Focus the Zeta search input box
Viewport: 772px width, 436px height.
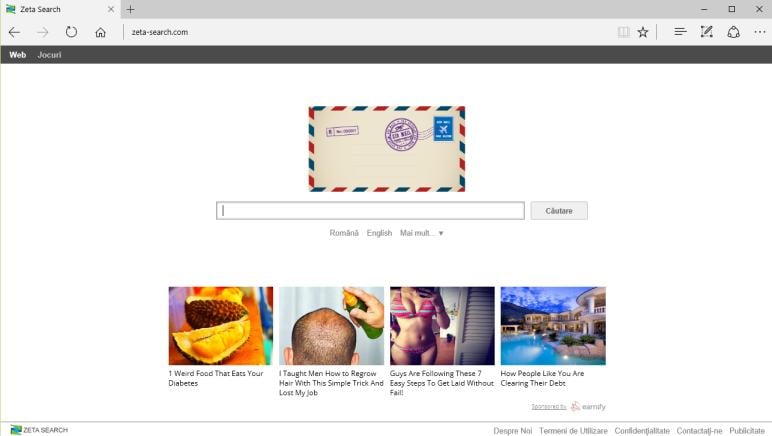tap(370, 211)
